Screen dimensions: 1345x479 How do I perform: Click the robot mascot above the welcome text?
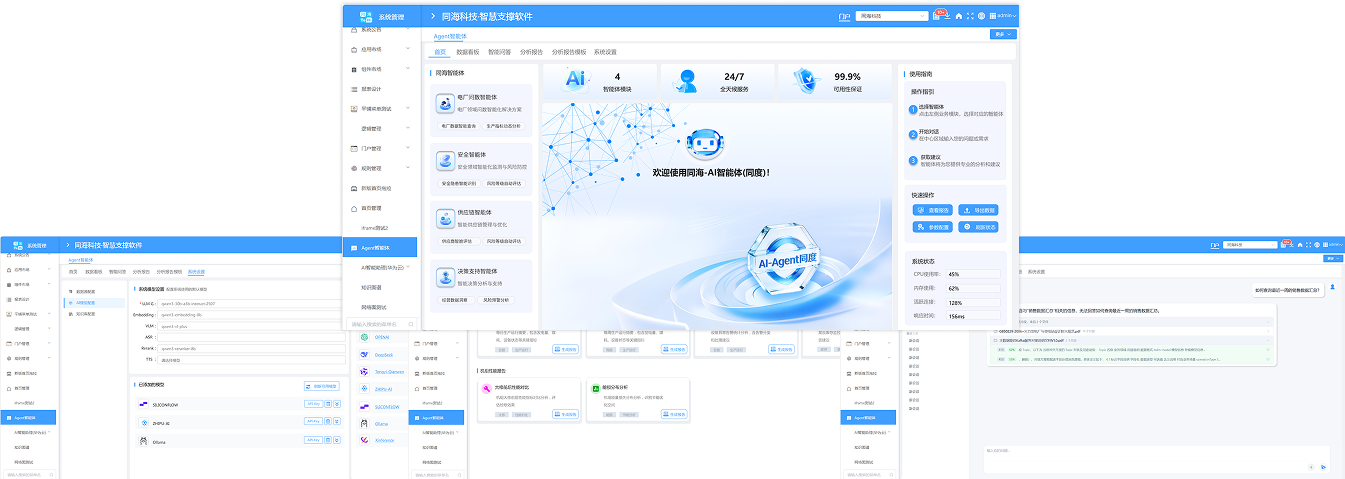[x=704, y=145]
